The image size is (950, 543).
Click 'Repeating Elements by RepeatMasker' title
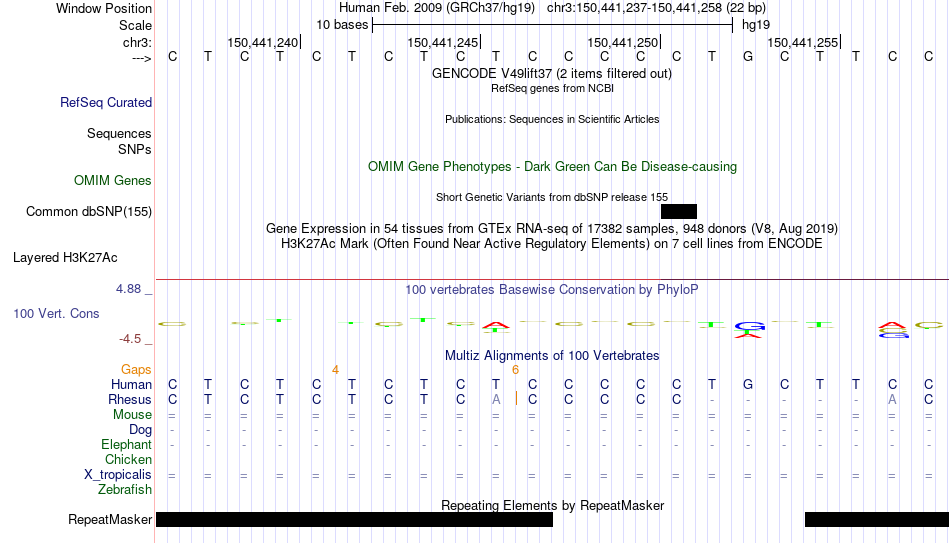[x=552, y=505]
